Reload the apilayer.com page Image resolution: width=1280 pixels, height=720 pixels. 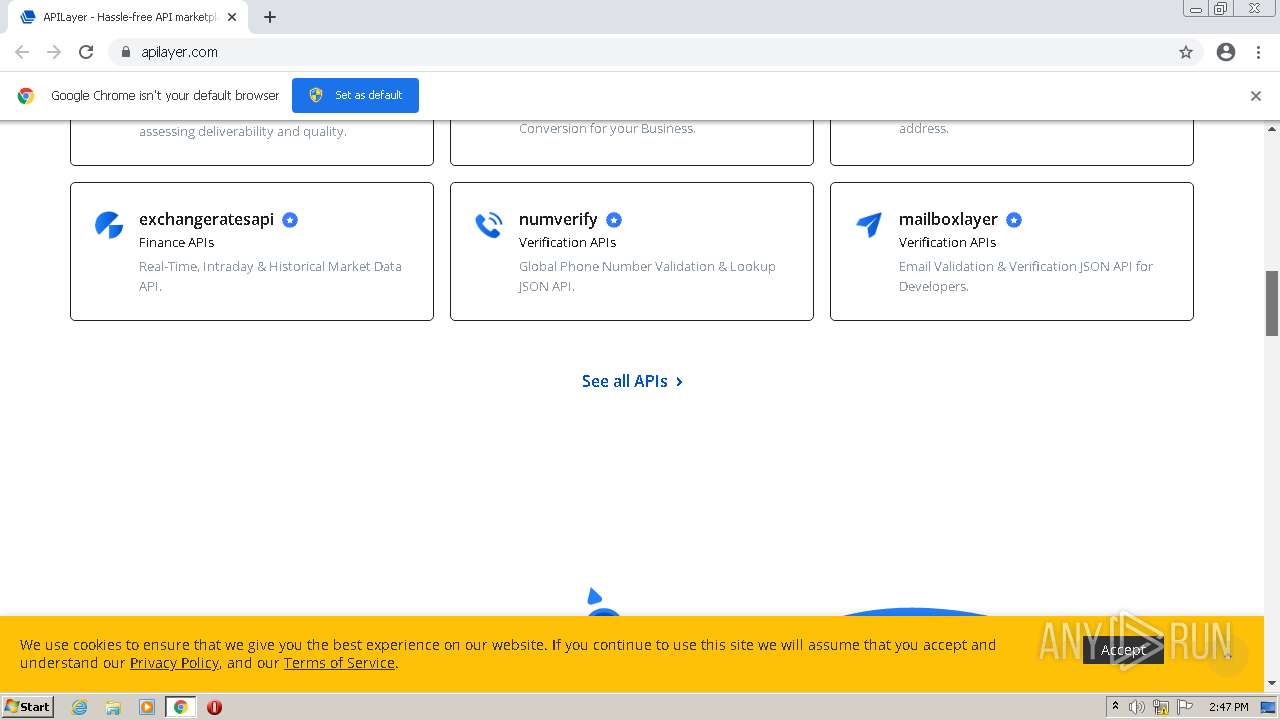86,52
